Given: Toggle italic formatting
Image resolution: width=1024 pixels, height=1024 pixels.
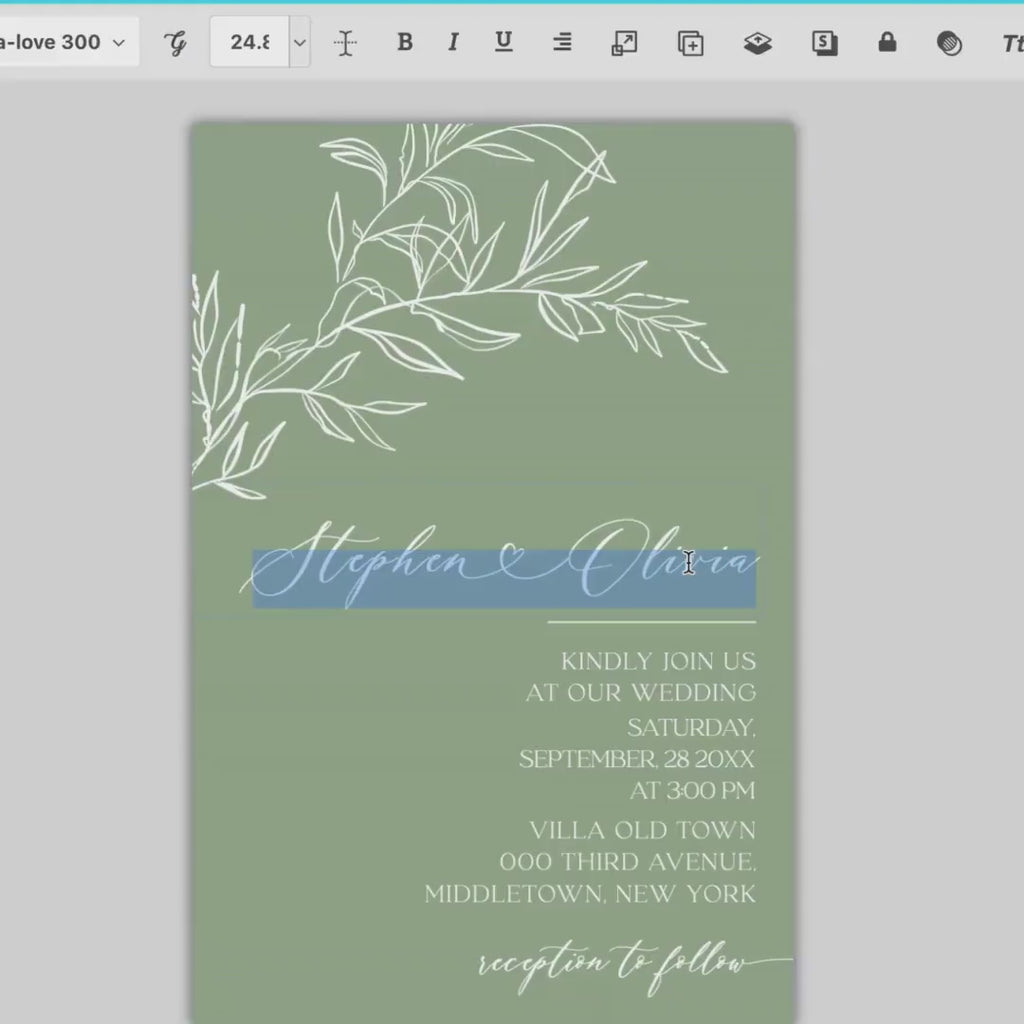Looking at the screenshot, I should click(x=453, y=42).
